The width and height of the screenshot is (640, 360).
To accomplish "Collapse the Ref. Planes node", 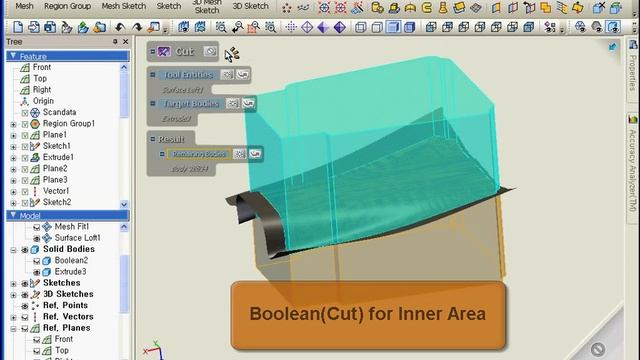I will [x=13, y=328].
